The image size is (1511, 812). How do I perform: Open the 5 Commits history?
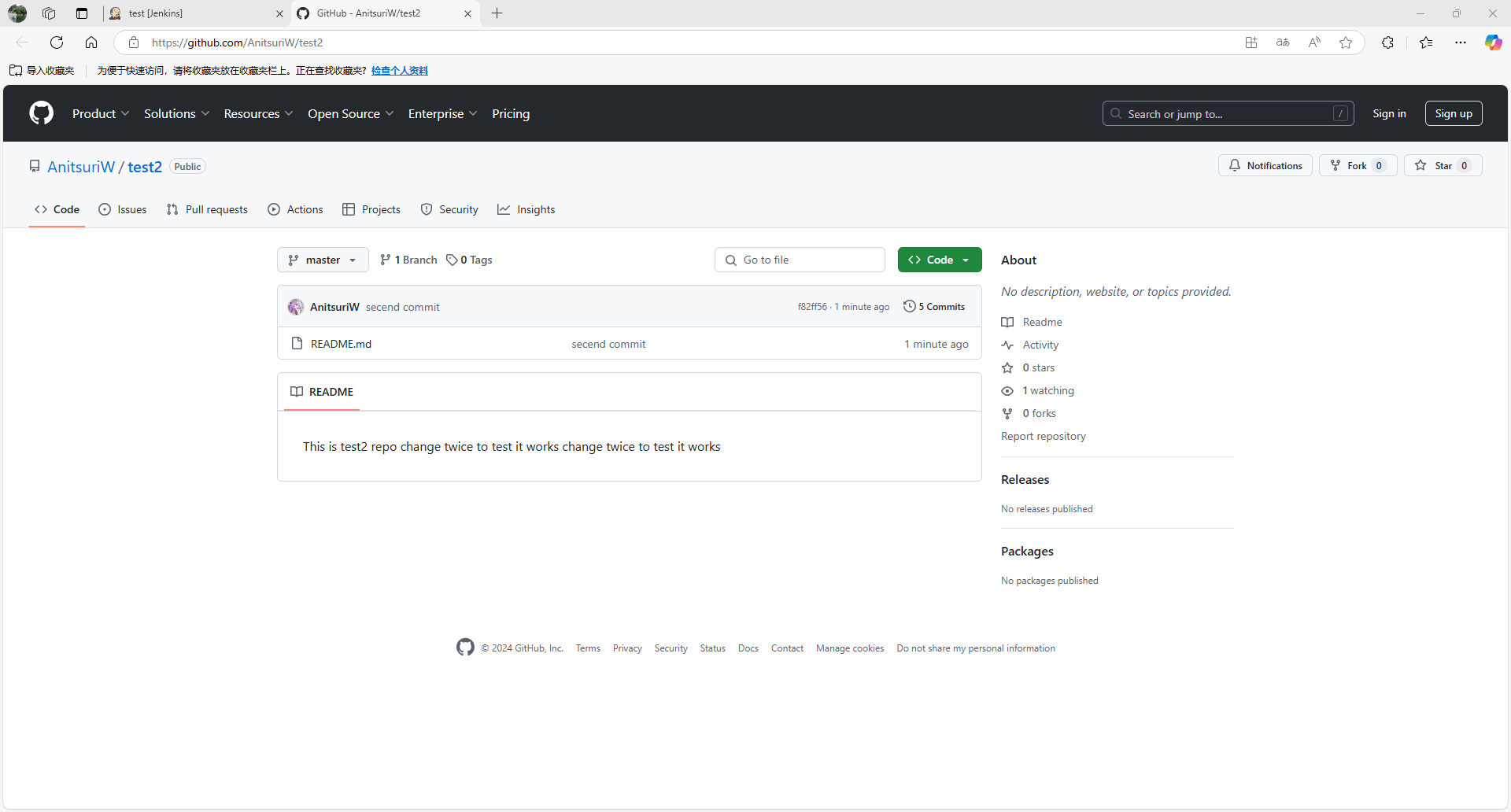click(934, 307)
